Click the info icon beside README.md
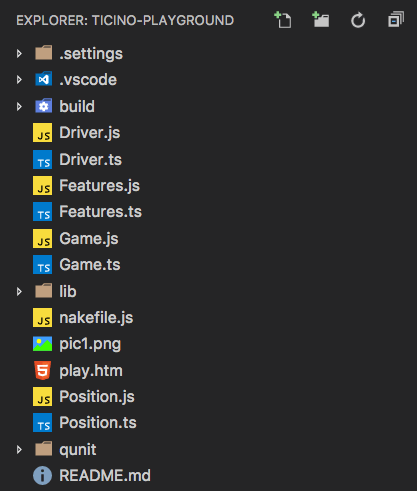Screen dimensions: 417x491 click(42, 475)
